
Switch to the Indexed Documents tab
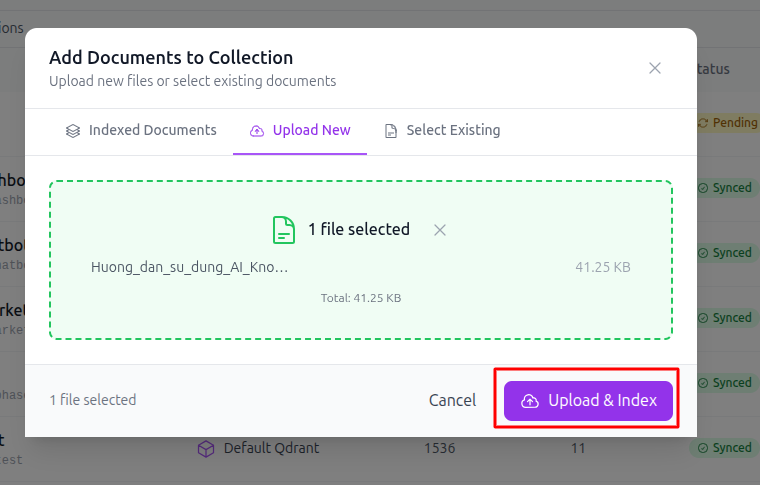pos(141,130)
